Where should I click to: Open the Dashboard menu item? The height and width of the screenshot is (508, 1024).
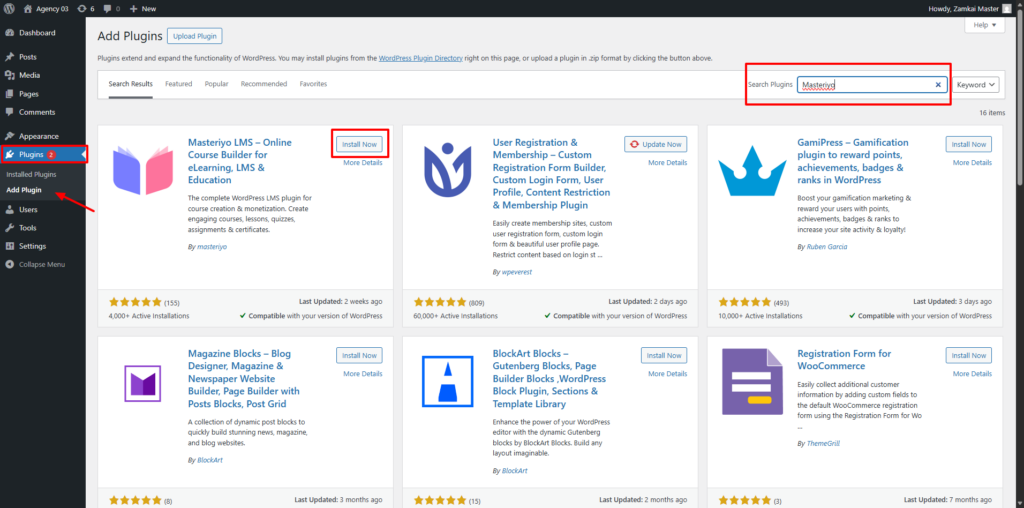(x=36, y=33)
